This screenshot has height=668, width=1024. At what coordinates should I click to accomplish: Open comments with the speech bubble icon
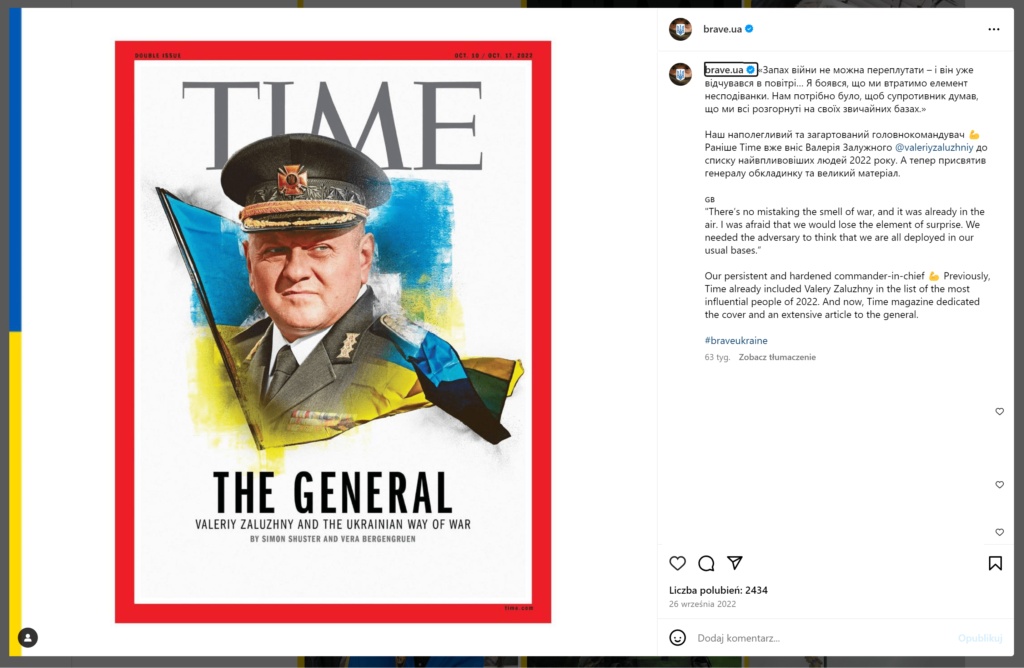(706, 563)
